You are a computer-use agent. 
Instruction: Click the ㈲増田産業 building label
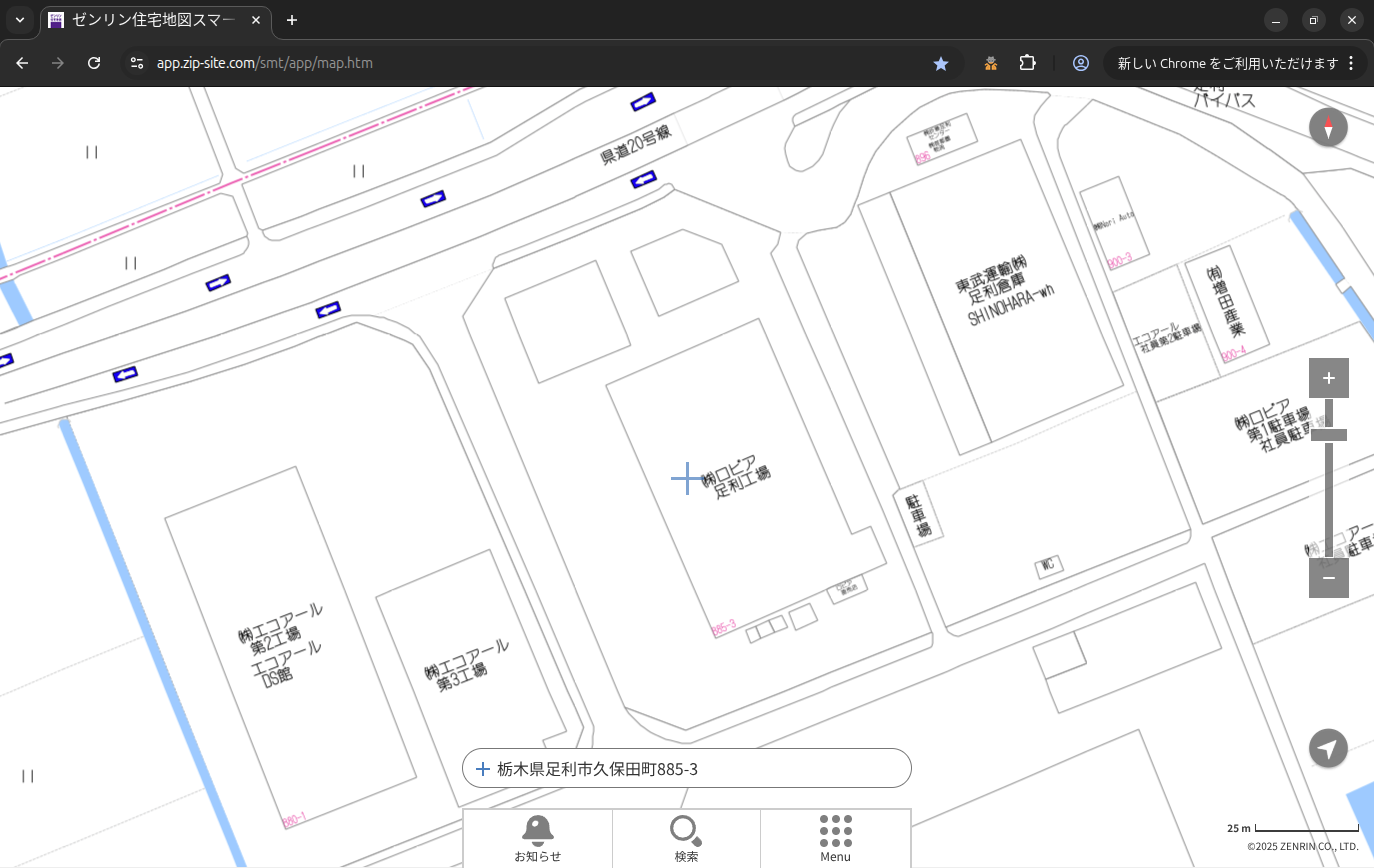pos(1225,301)
